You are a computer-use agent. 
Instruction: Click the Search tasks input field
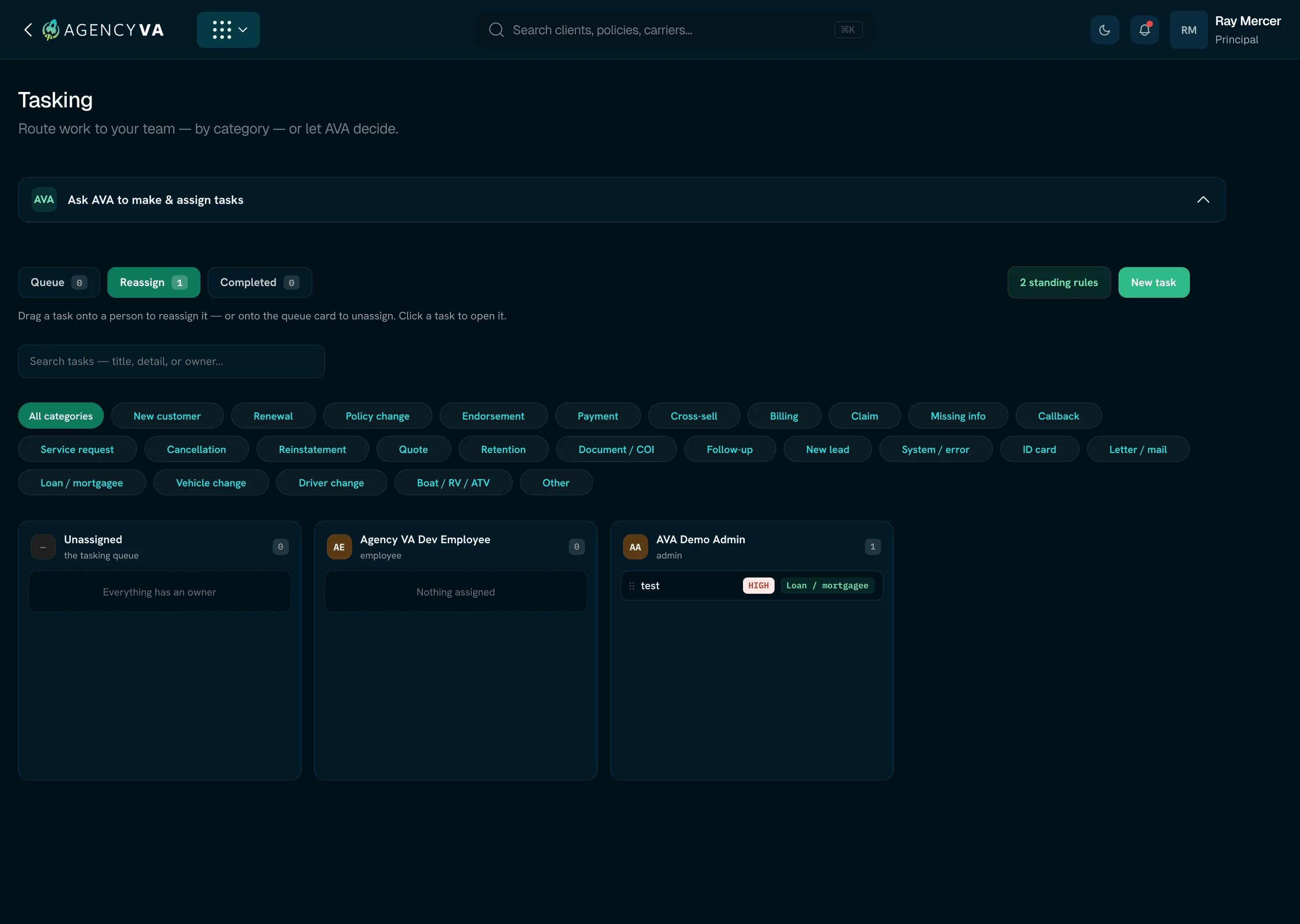pos(172,361)
